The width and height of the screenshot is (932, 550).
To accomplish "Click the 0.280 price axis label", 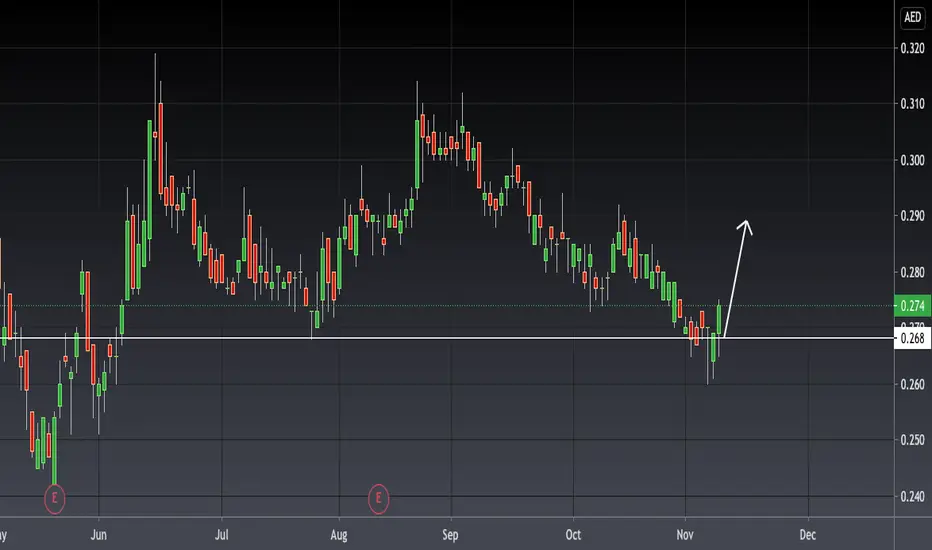I will click(912, 272).
